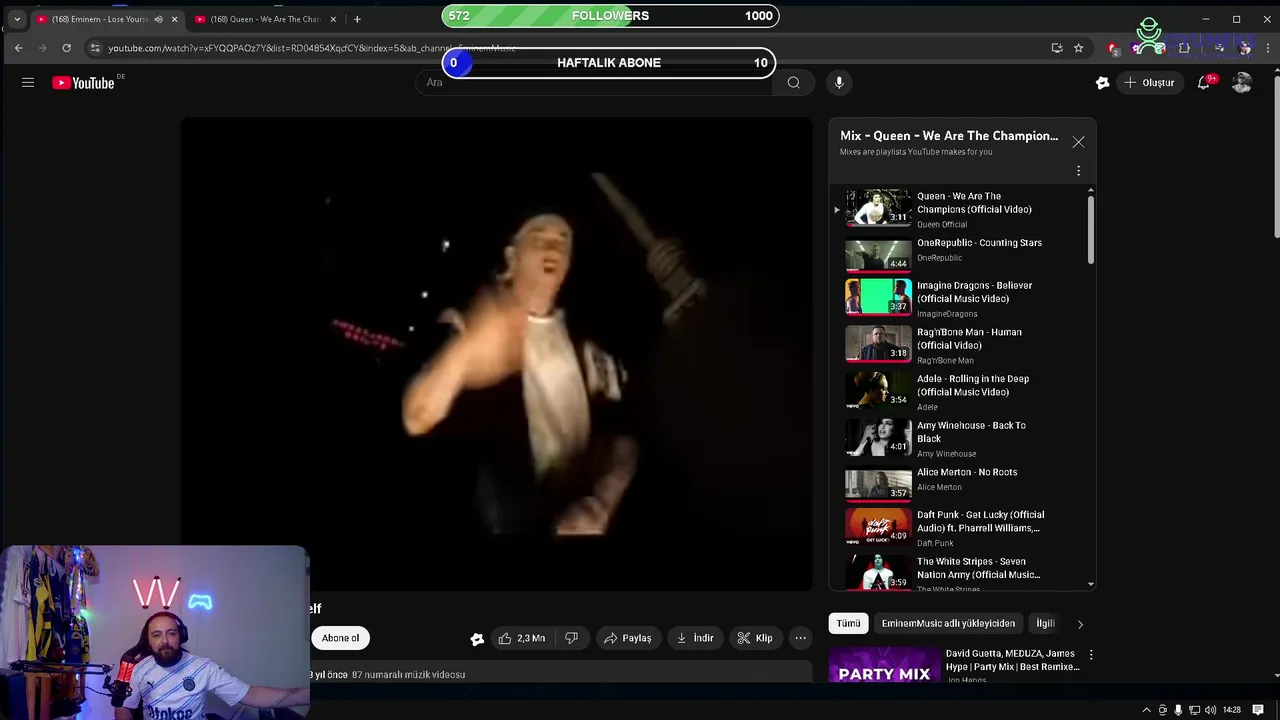Click the search magnifier button
This screenshot has width=1280, height=720.
(794, 83)
